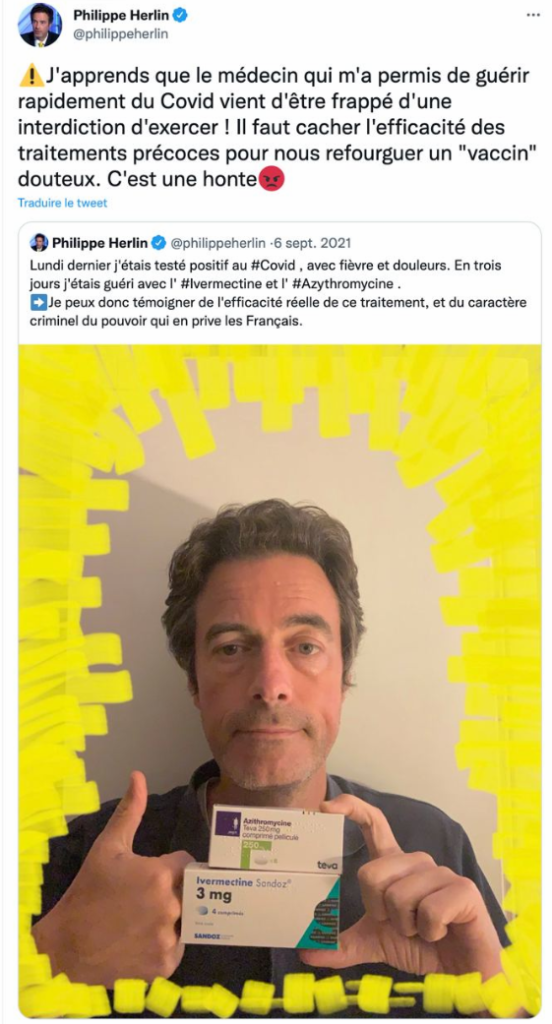Open the #Azythromycine hashtag

click(x=346, y=285)
